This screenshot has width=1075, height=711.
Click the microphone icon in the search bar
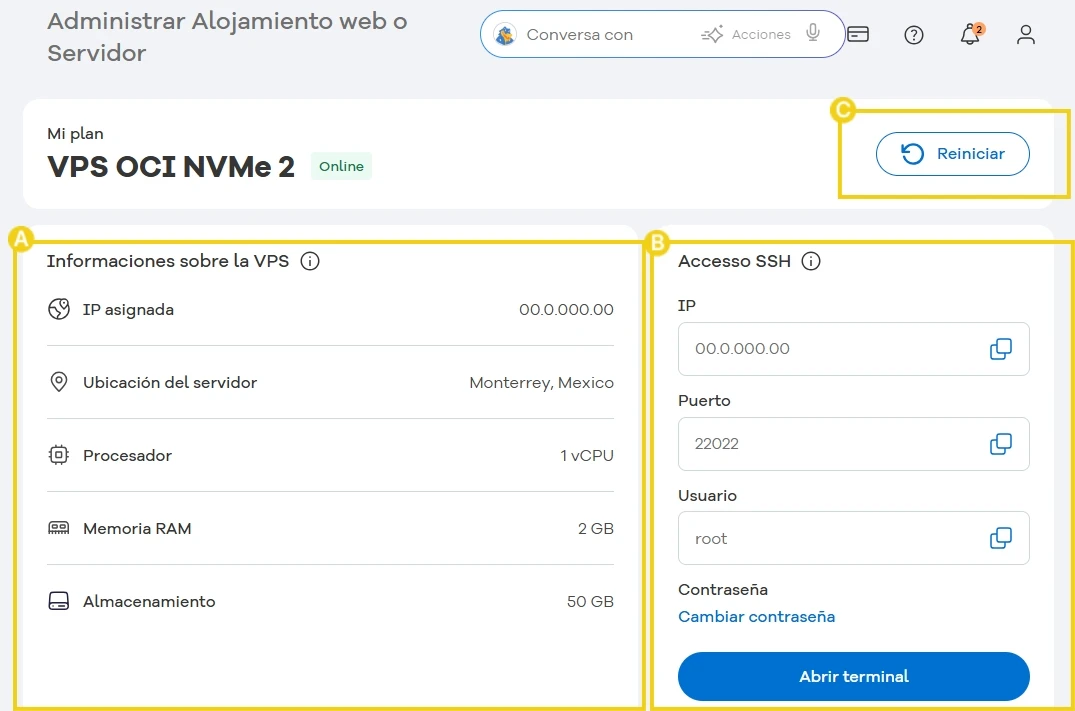(x=811, y=33)
